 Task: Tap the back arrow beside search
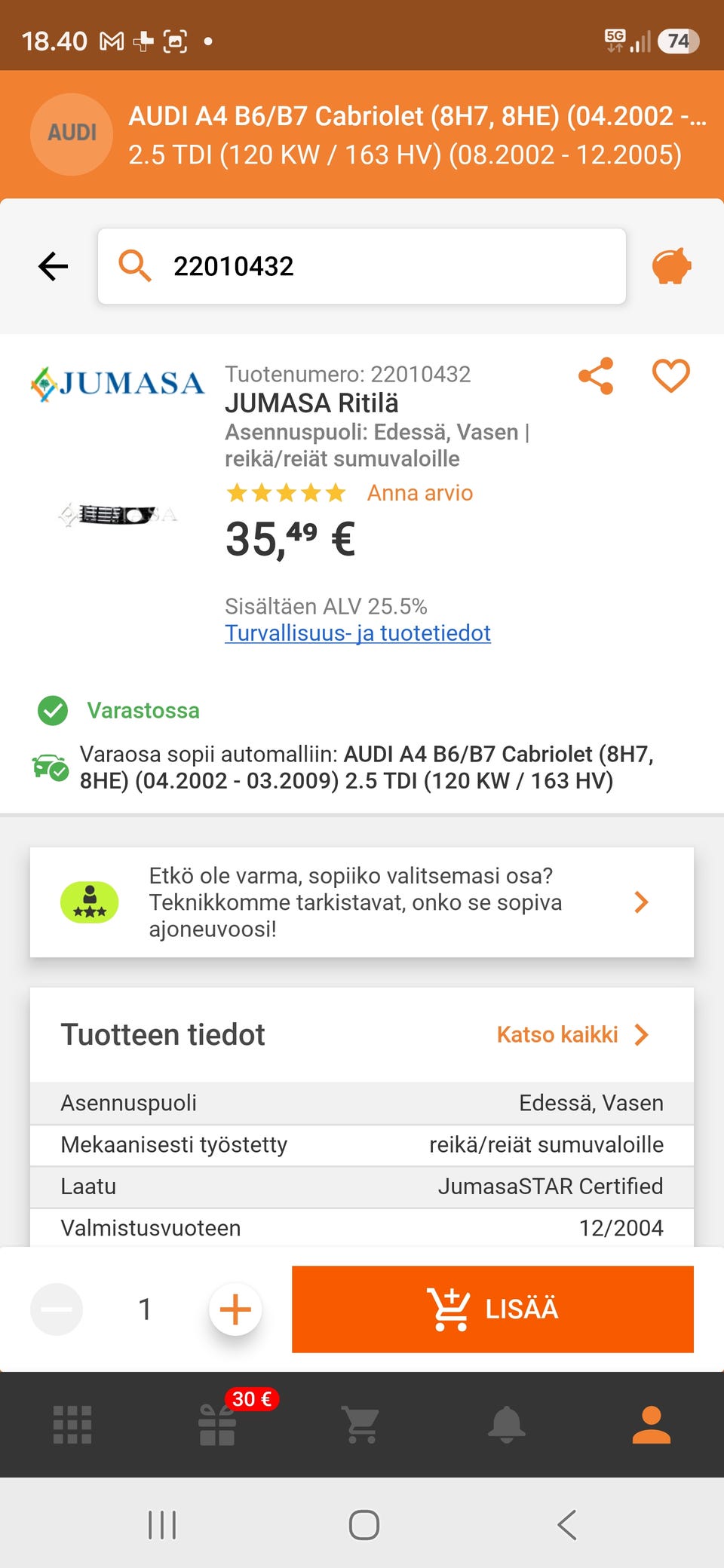click(53, 266)
